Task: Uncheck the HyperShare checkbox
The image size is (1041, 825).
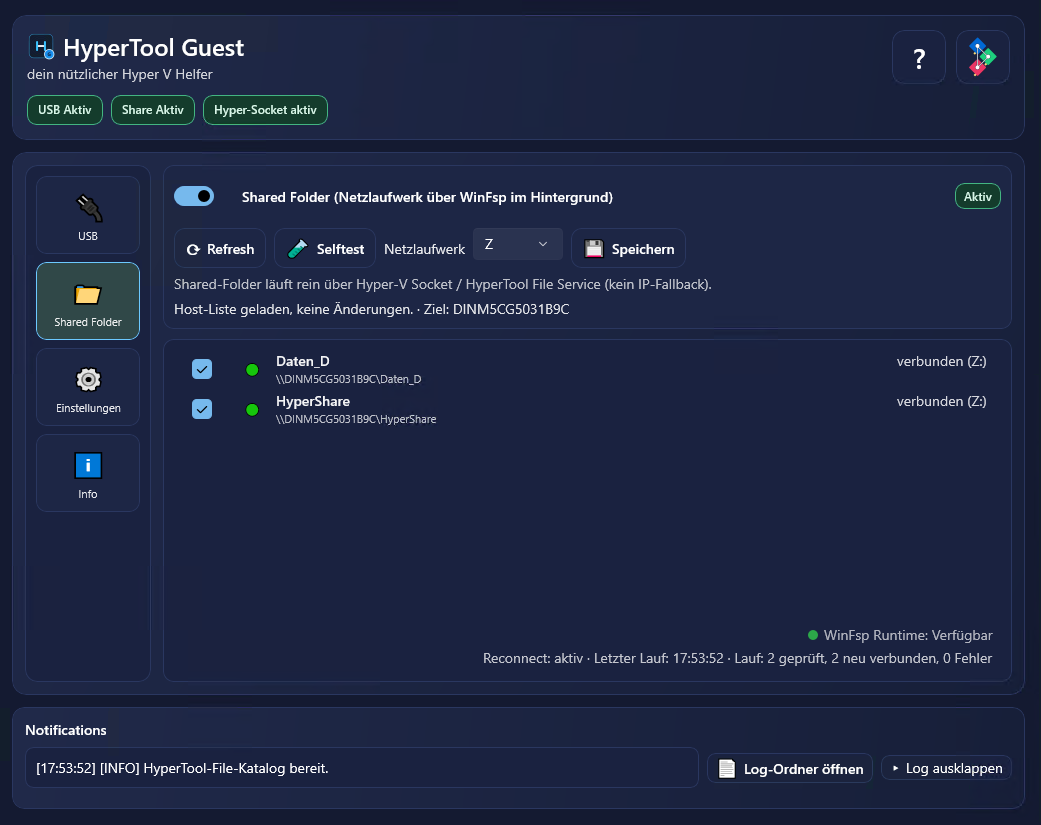Action: (202, 409)
